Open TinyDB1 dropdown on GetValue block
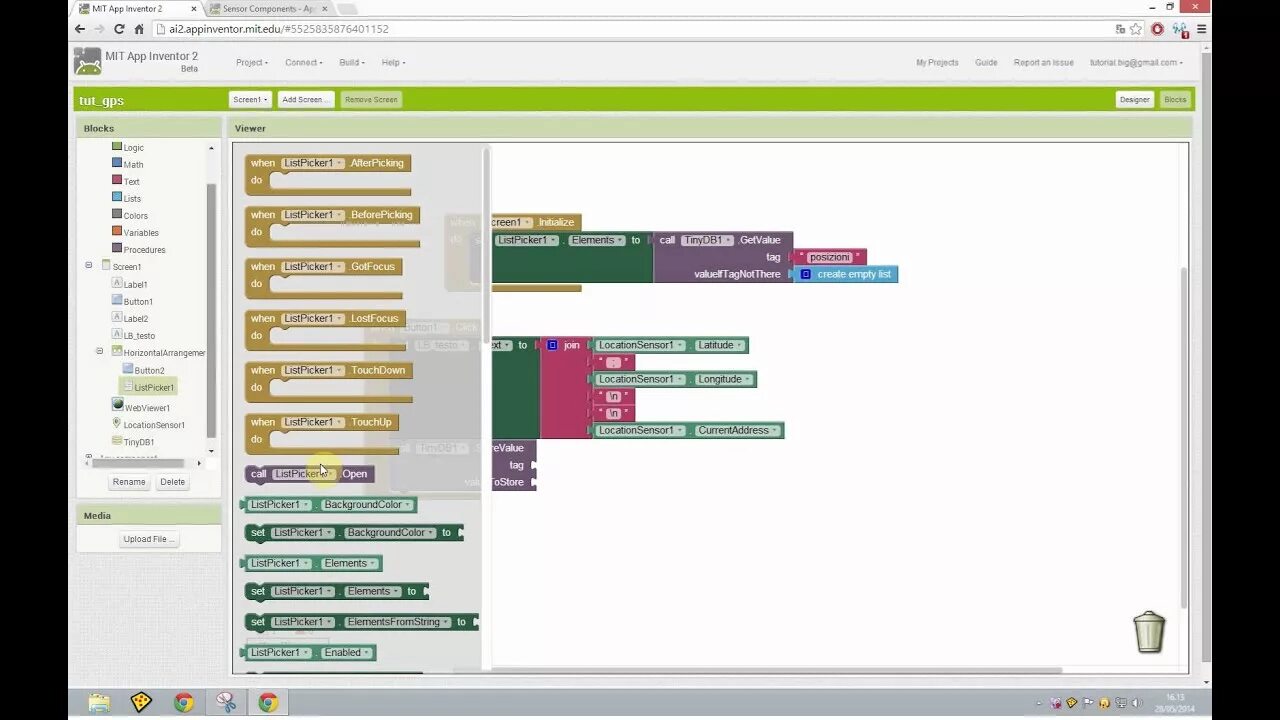The image size is (1280, 720). point(729,240)
